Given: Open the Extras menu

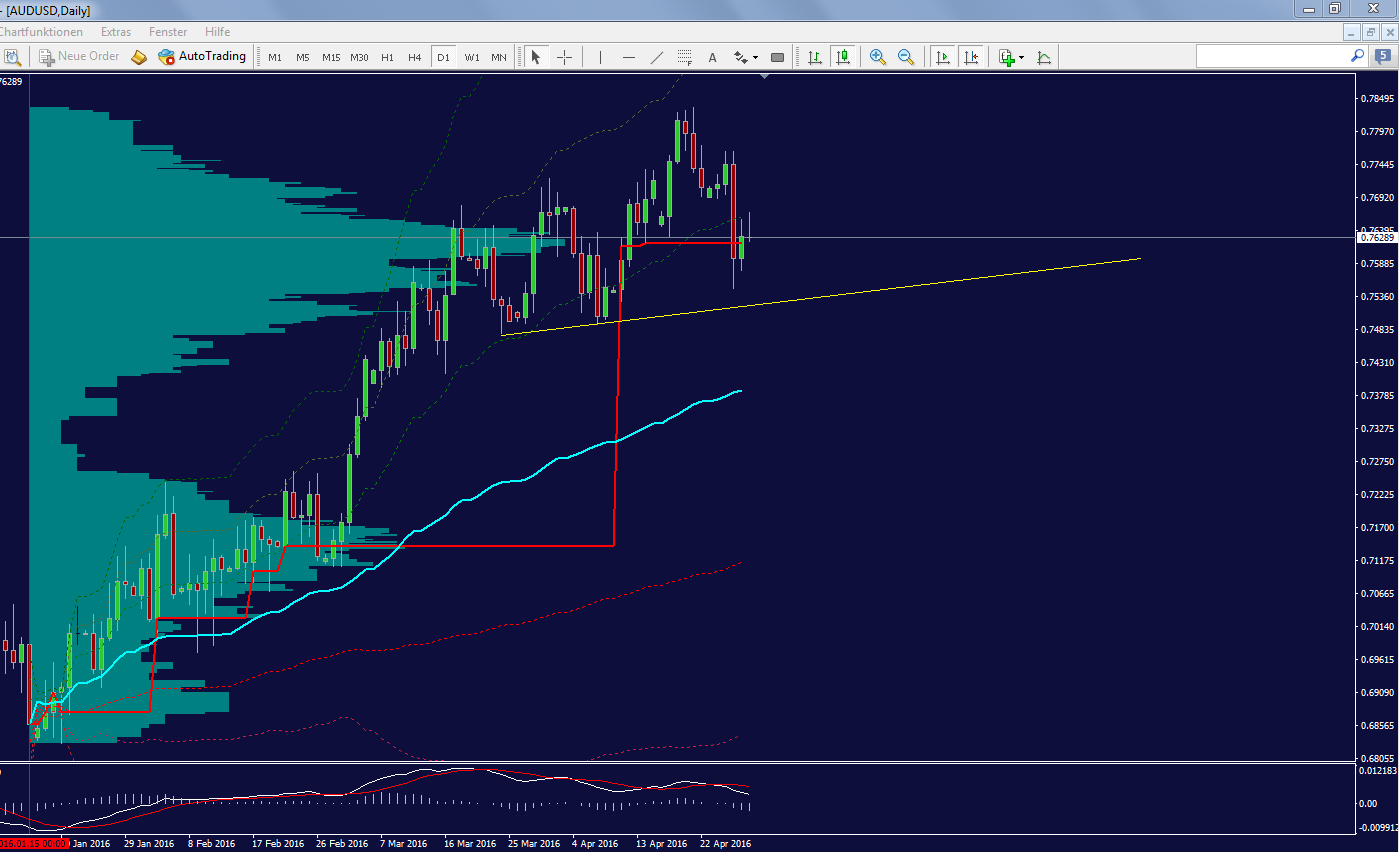Looking at the screenshot, I should coord(116,32).
